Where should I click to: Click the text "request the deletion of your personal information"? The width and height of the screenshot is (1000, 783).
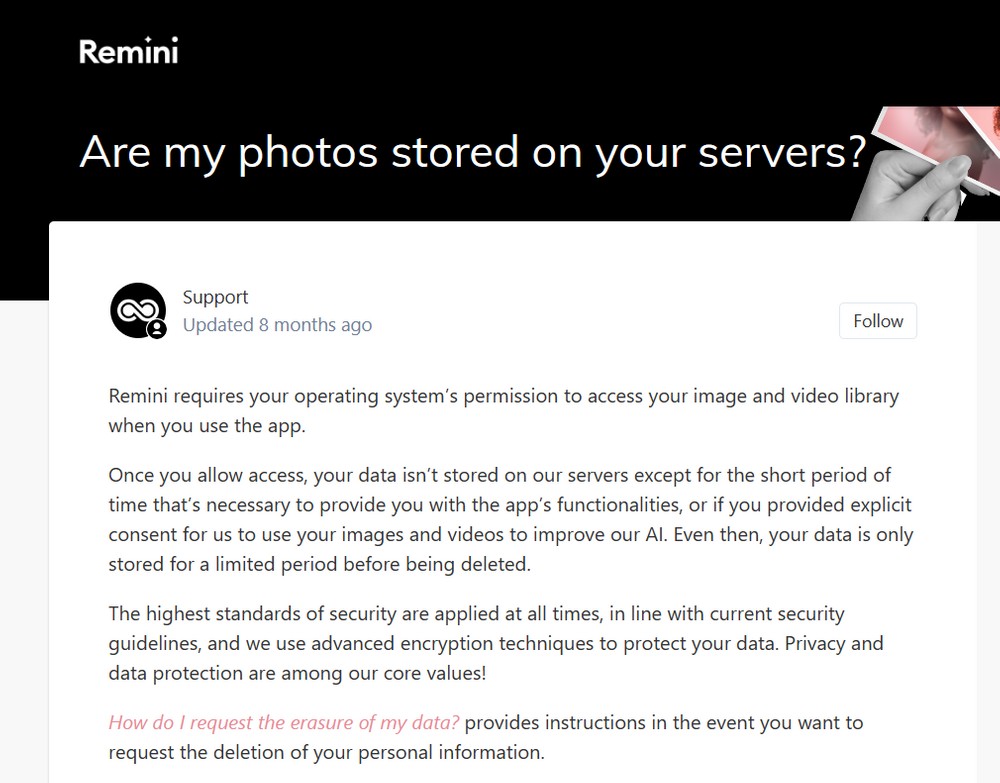pos(326,752)
